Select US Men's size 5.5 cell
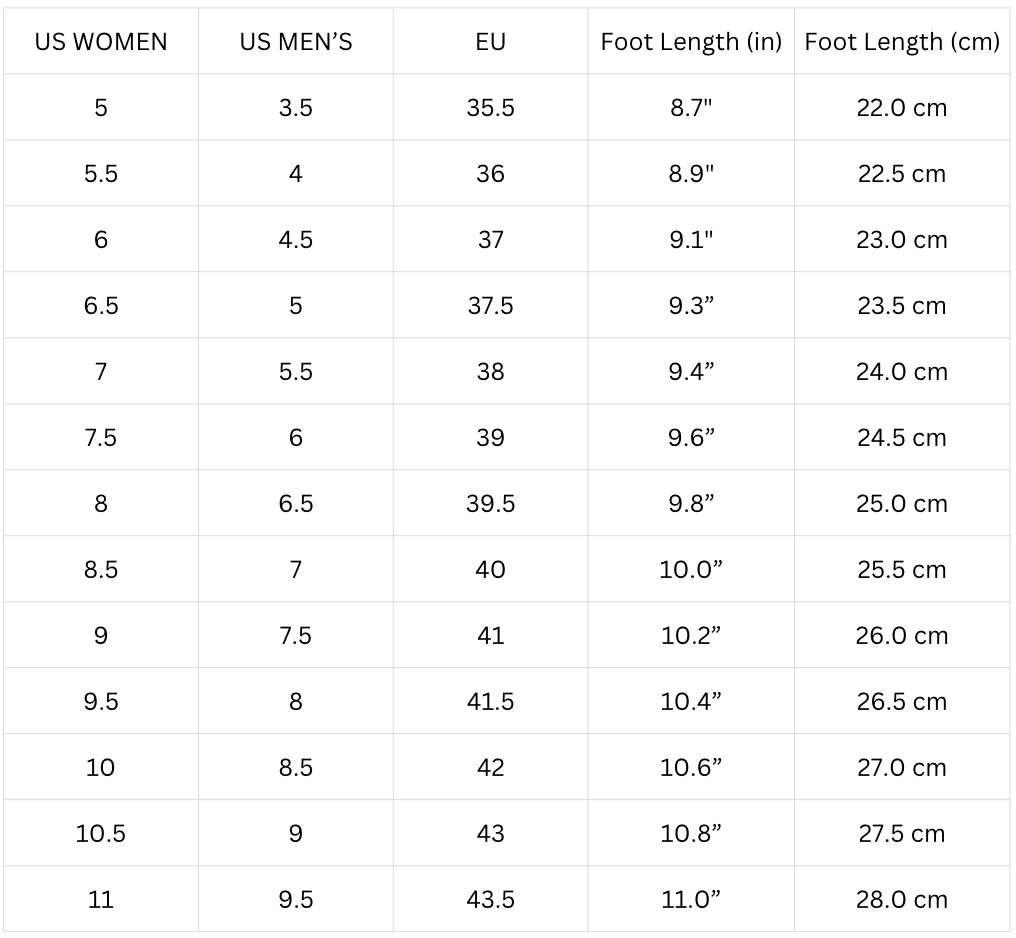The width and height of the screenshot is (1016, 938). pyautogui.click(x=296, y=372)
